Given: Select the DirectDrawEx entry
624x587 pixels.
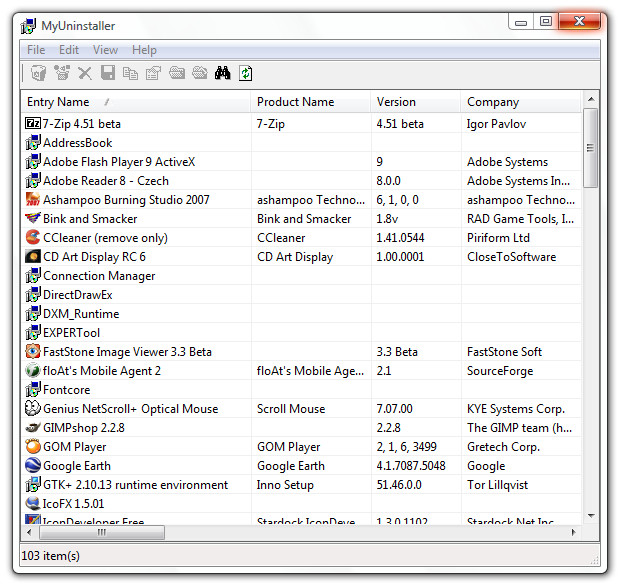Looking at the screenshot, I should [x=78, y=294].
